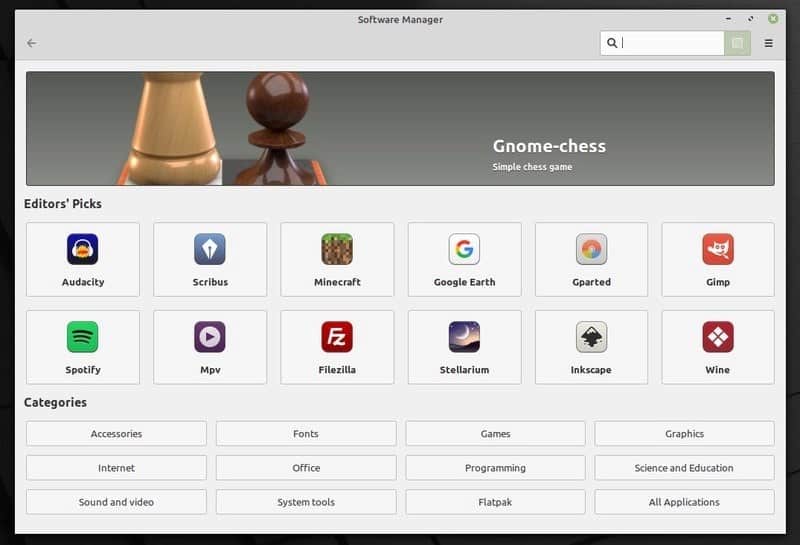Select the Gimp app icon
Viewport: 800px width, 545px height.
pyautogui.click(x=718, y=250)
